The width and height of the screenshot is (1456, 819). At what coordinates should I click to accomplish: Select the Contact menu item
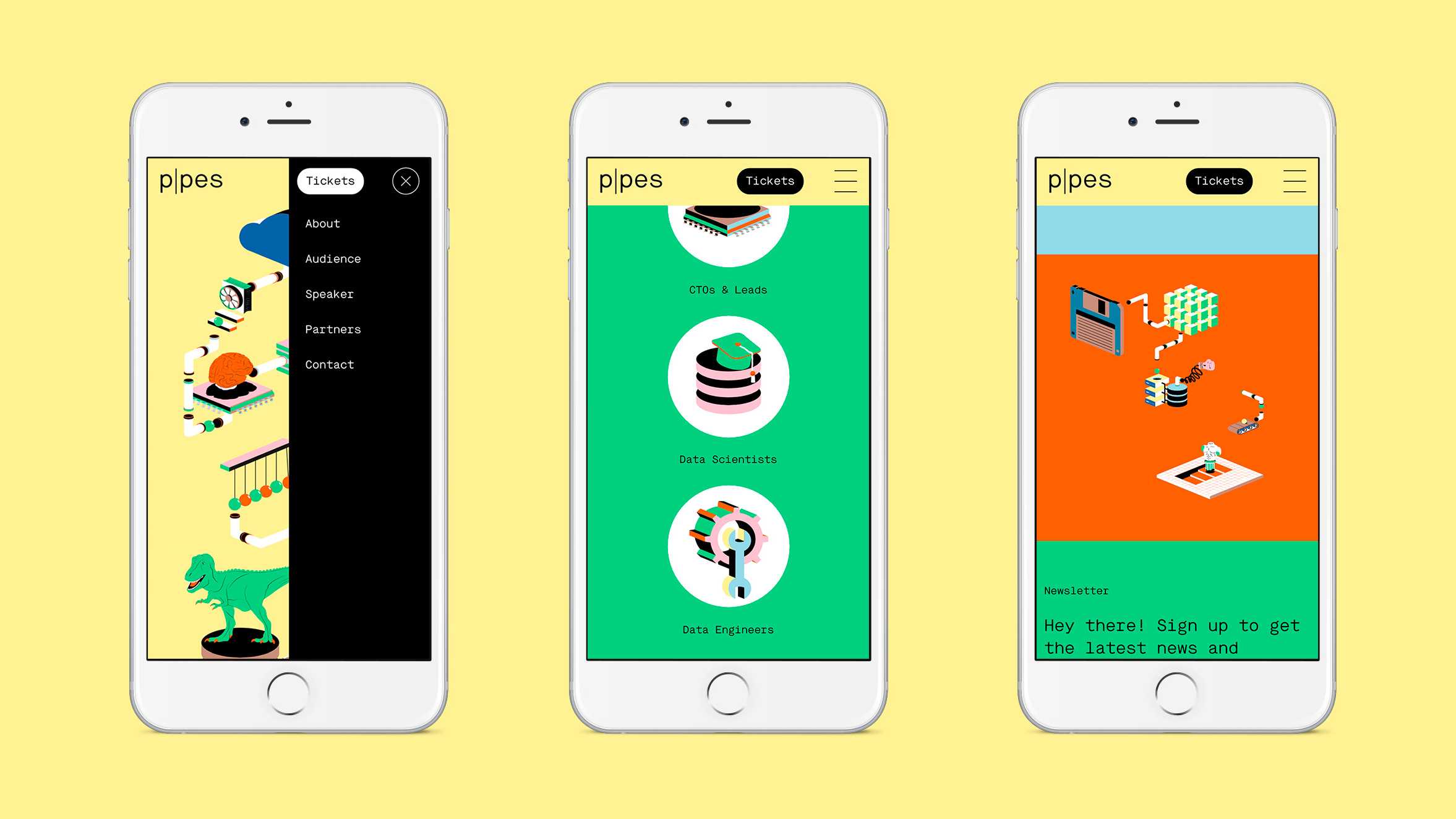329,364
